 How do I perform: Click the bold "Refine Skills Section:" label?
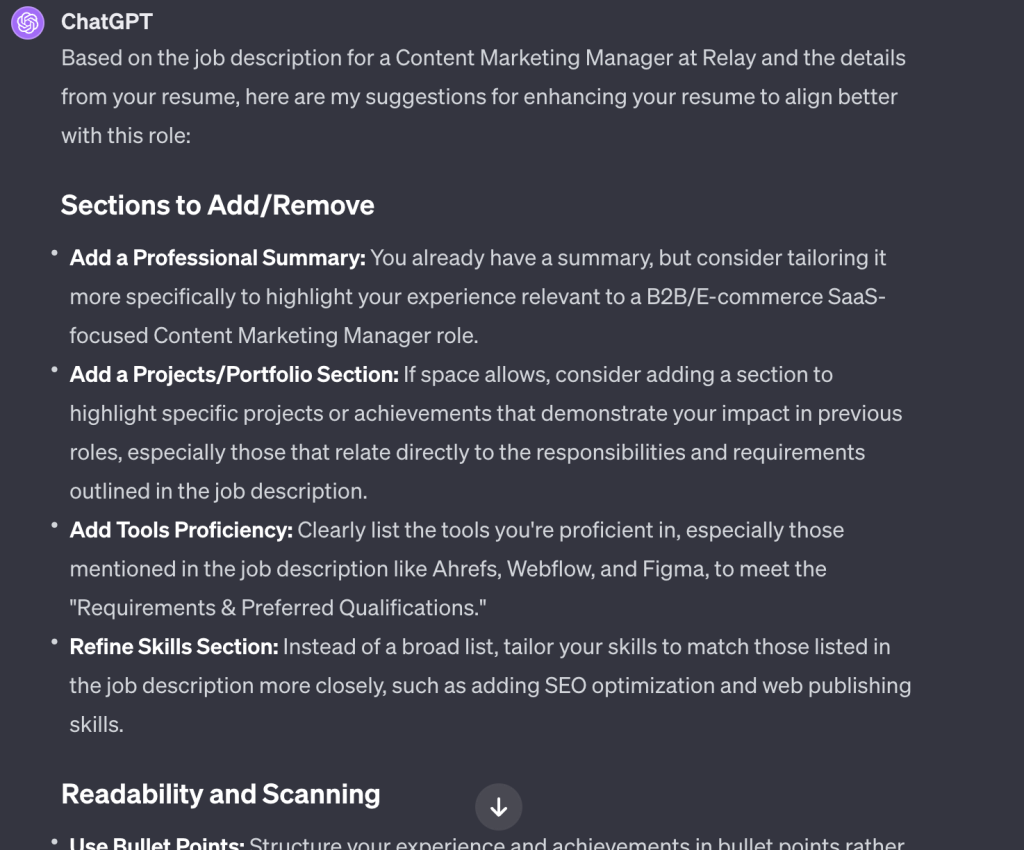point(174,647)
